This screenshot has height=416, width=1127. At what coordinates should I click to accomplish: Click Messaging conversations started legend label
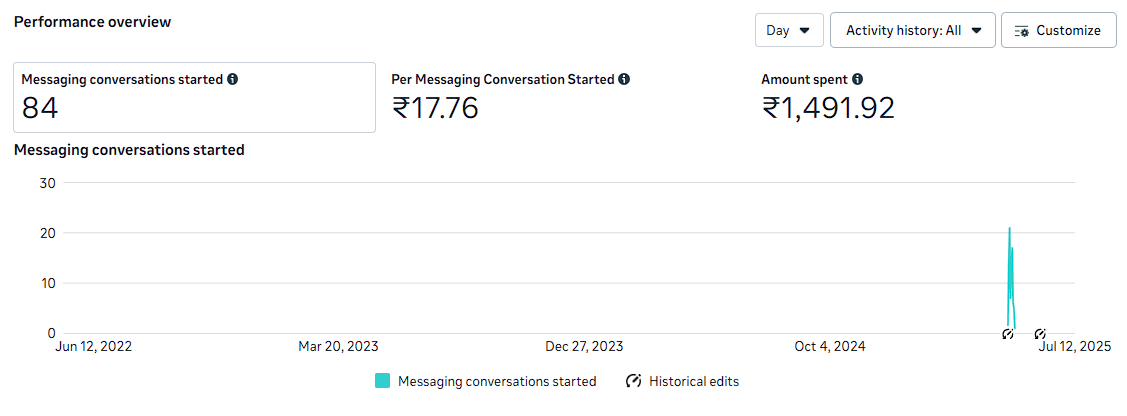click(x=497, y=382)
